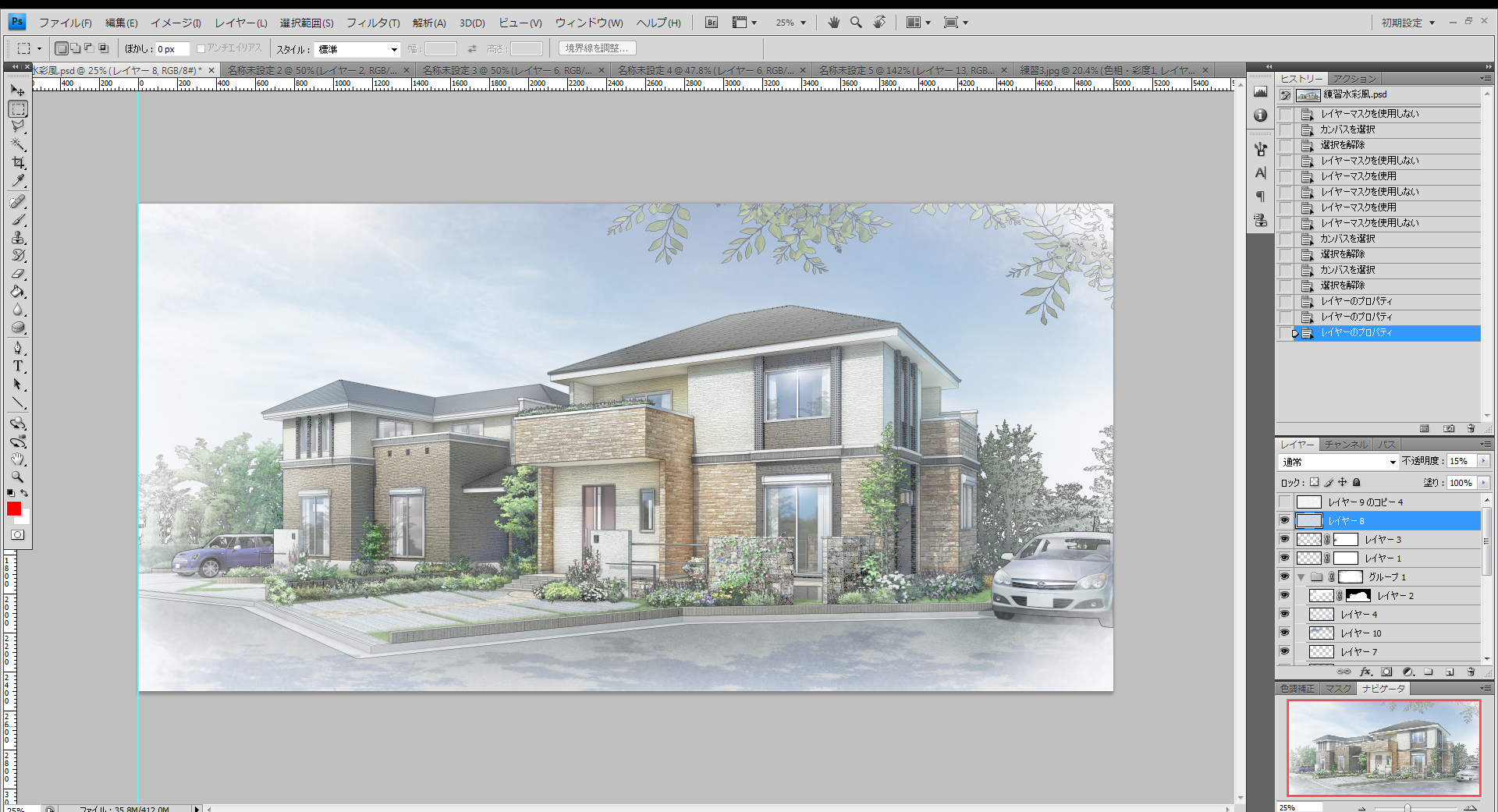Open the スタイル dropdown
This screenshot has width=1498, height=812.
point(358,49)
